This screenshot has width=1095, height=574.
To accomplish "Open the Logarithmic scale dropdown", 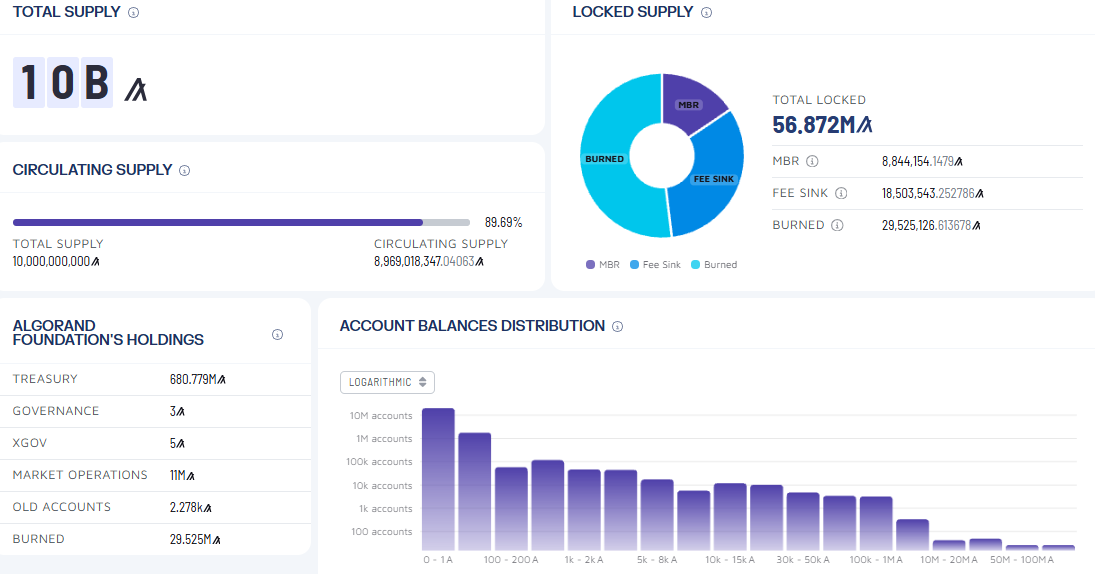I will [388, 383].
